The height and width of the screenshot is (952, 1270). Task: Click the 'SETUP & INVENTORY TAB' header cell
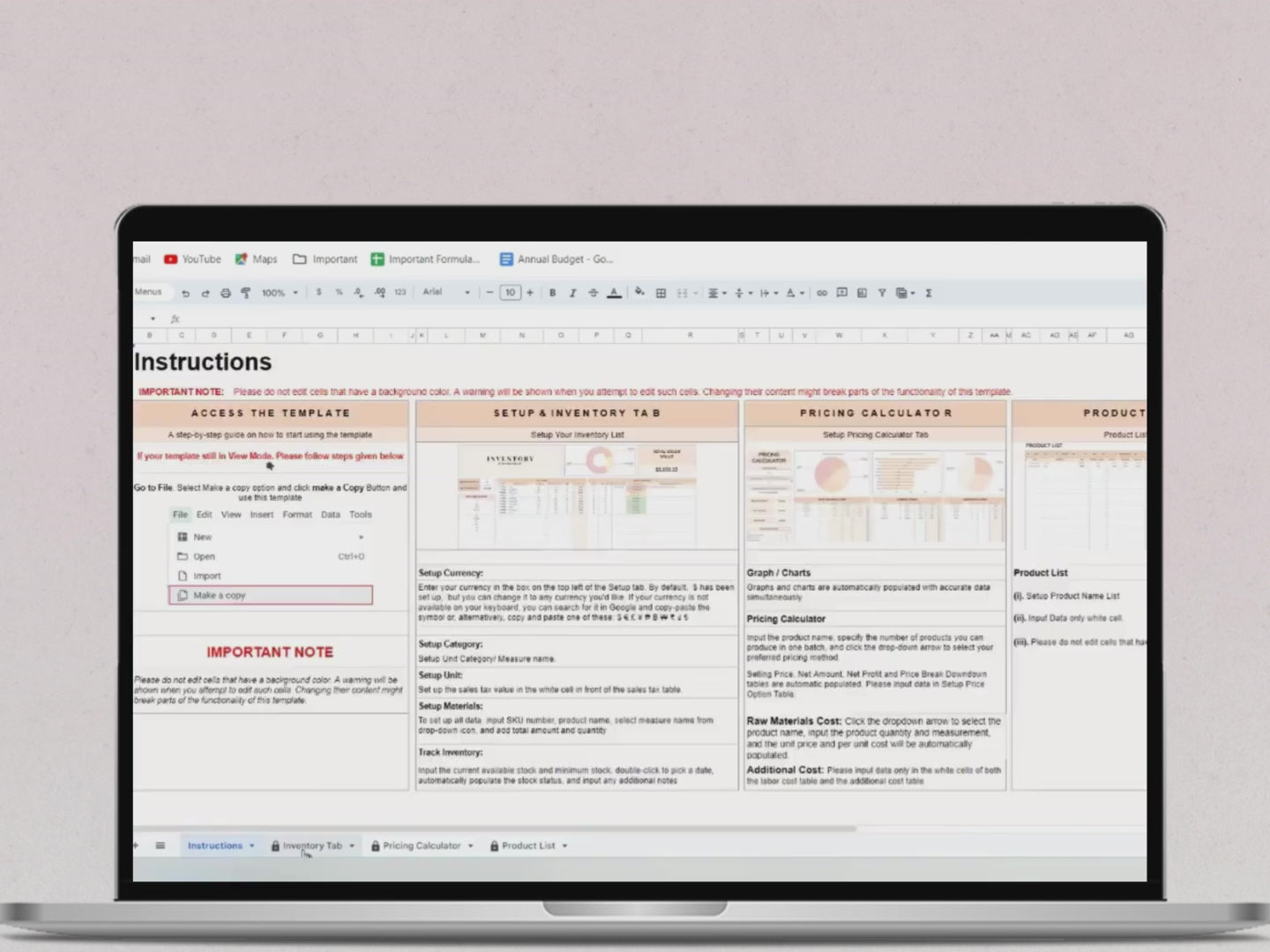pos(577,413)
